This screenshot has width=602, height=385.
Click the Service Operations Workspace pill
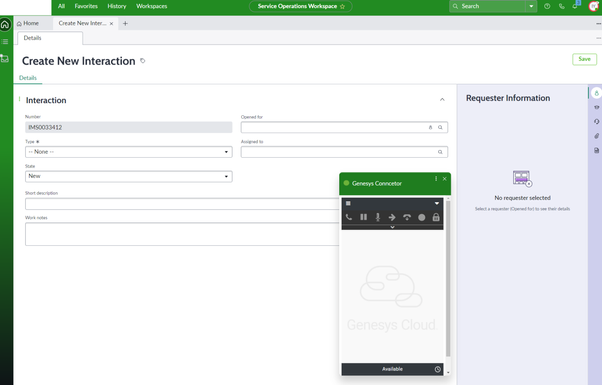pos(301,6)
